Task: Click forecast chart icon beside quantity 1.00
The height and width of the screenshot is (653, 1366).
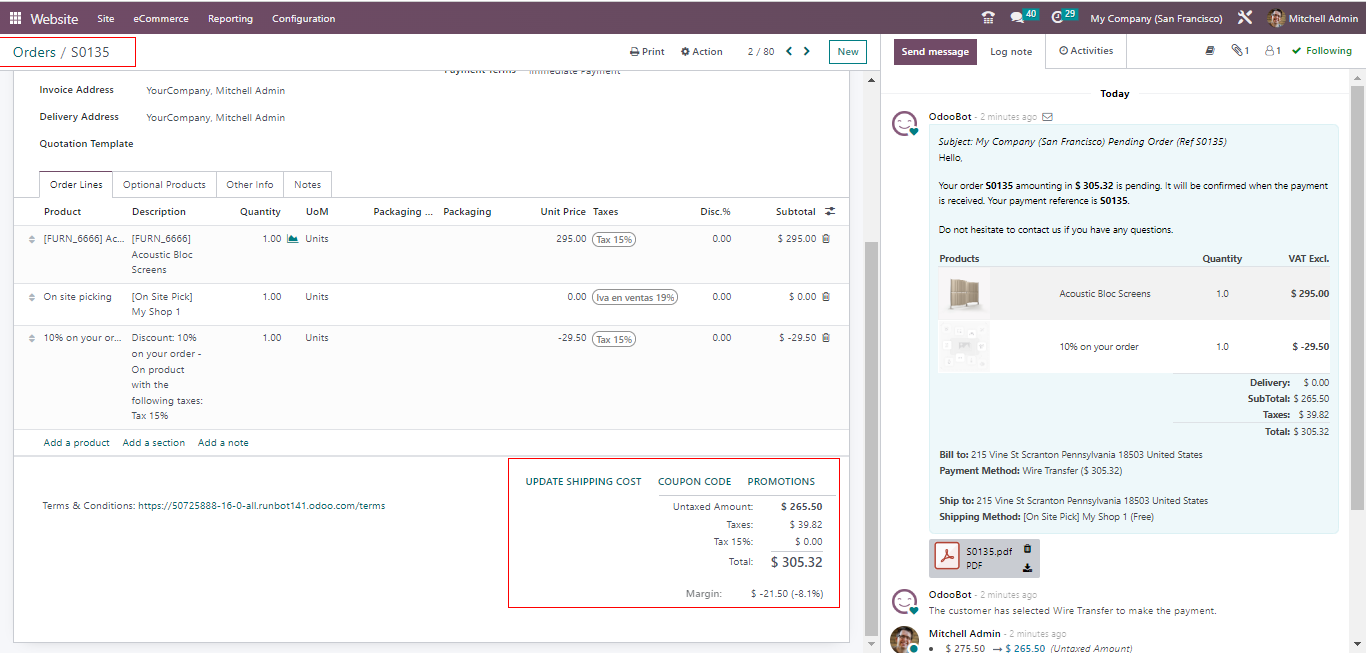Action: pos(292,239)
